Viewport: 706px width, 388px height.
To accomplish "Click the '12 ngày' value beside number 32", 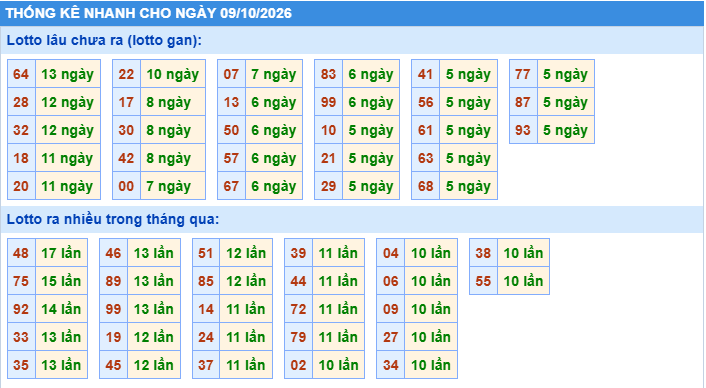I will point(68,130).
